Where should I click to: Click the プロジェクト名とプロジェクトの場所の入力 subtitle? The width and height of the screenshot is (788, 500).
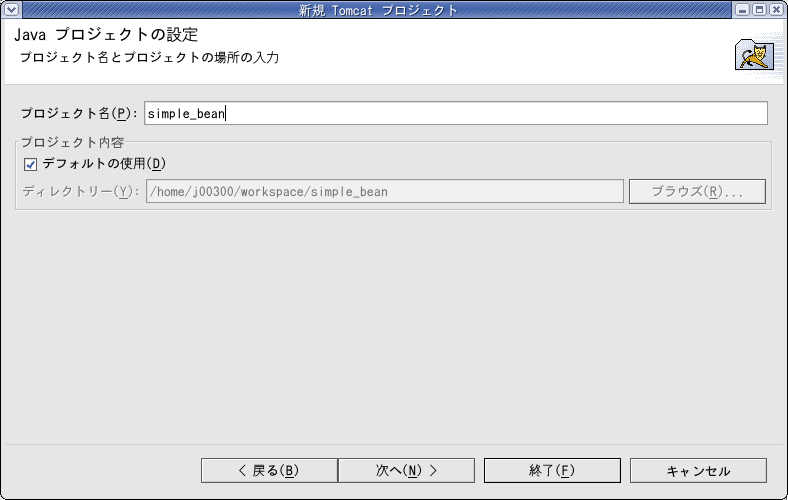(149, 57)
